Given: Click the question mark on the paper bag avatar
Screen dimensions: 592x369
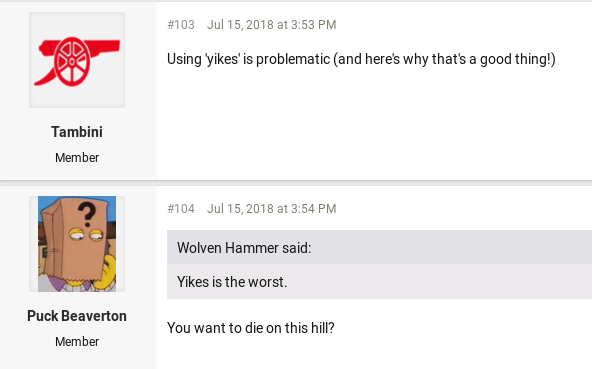Looking at the screenshot, I should (x=88, y=214).
